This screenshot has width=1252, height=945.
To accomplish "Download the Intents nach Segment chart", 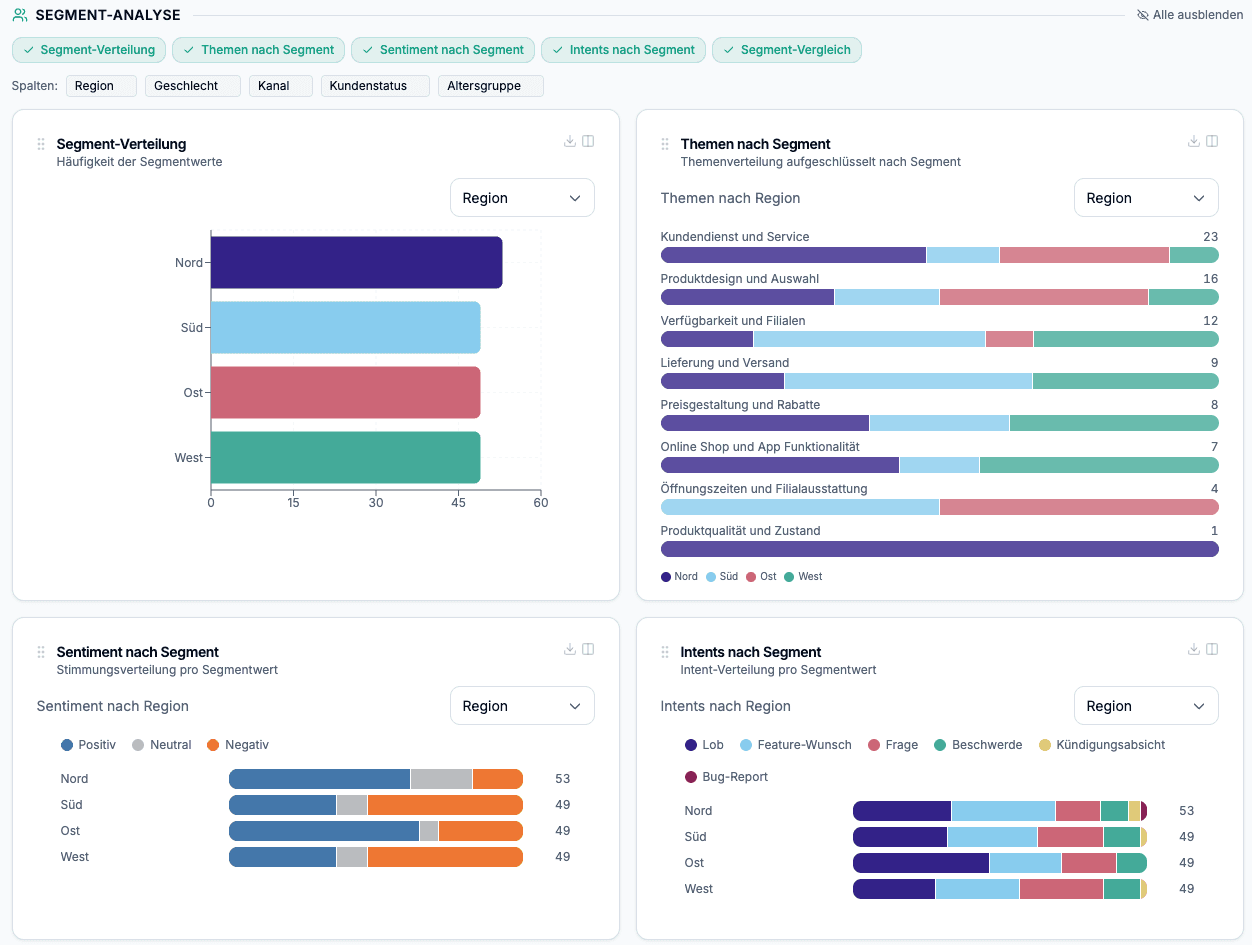I will 1193,649.
